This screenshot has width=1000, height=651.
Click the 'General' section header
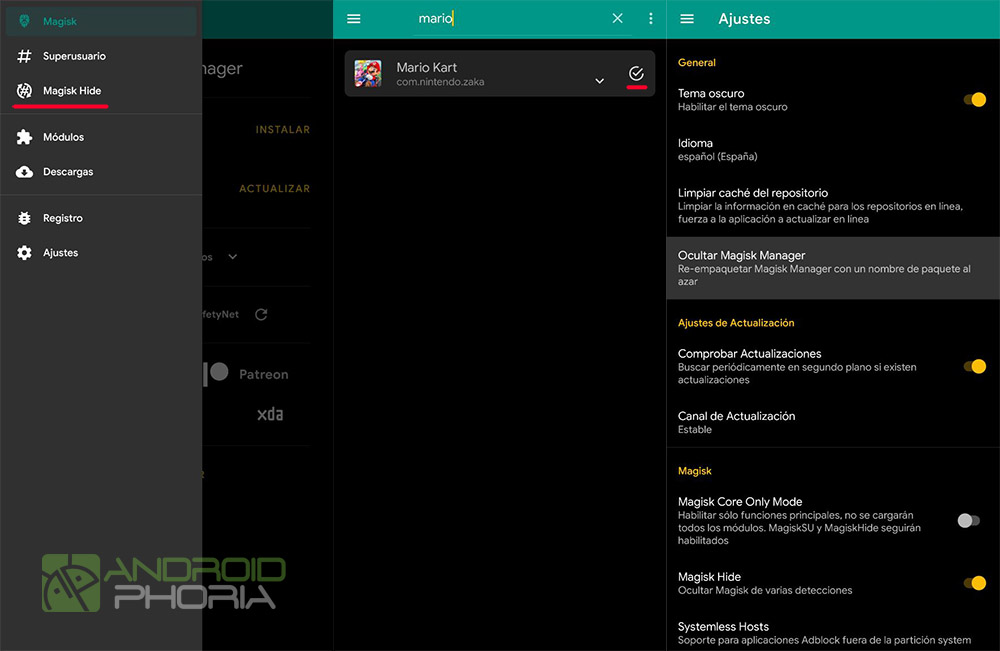click(x=696, y=62)
